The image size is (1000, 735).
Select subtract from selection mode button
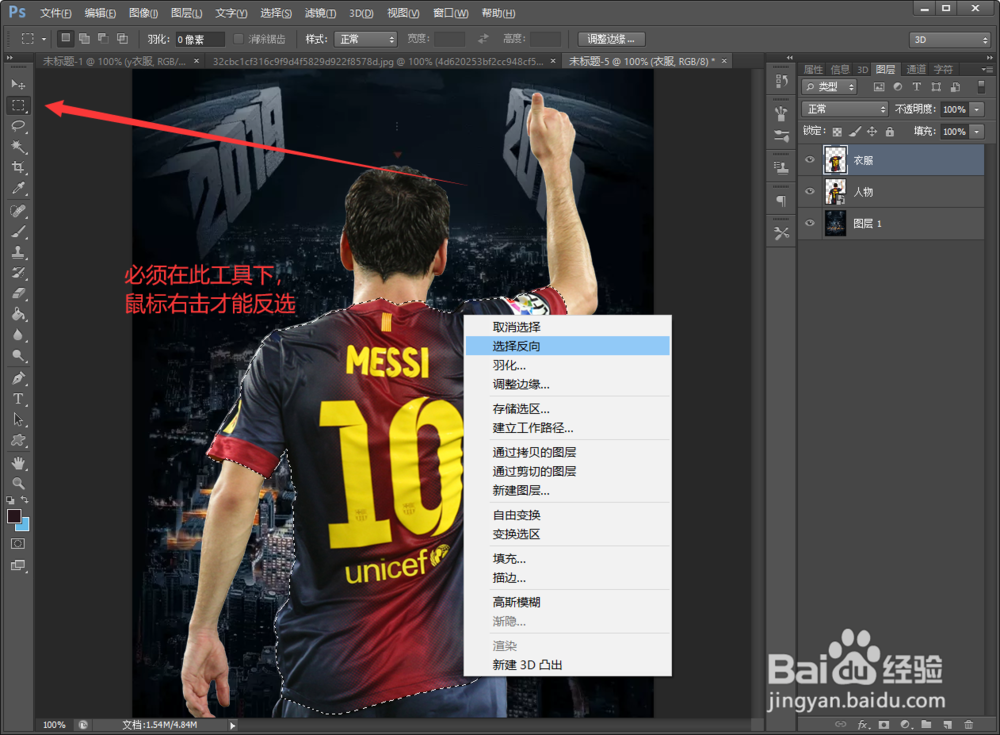pyautogui.click(x=103, y=39)
